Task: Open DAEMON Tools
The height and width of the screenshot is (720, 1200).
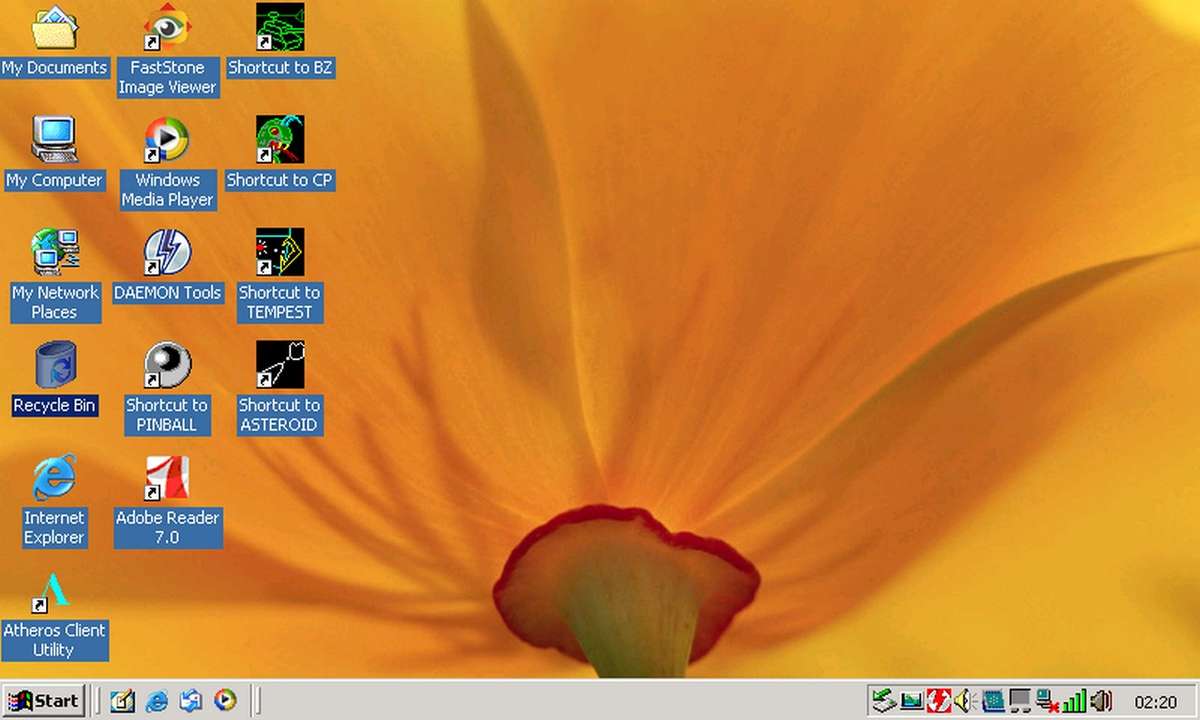Action: 167,255
